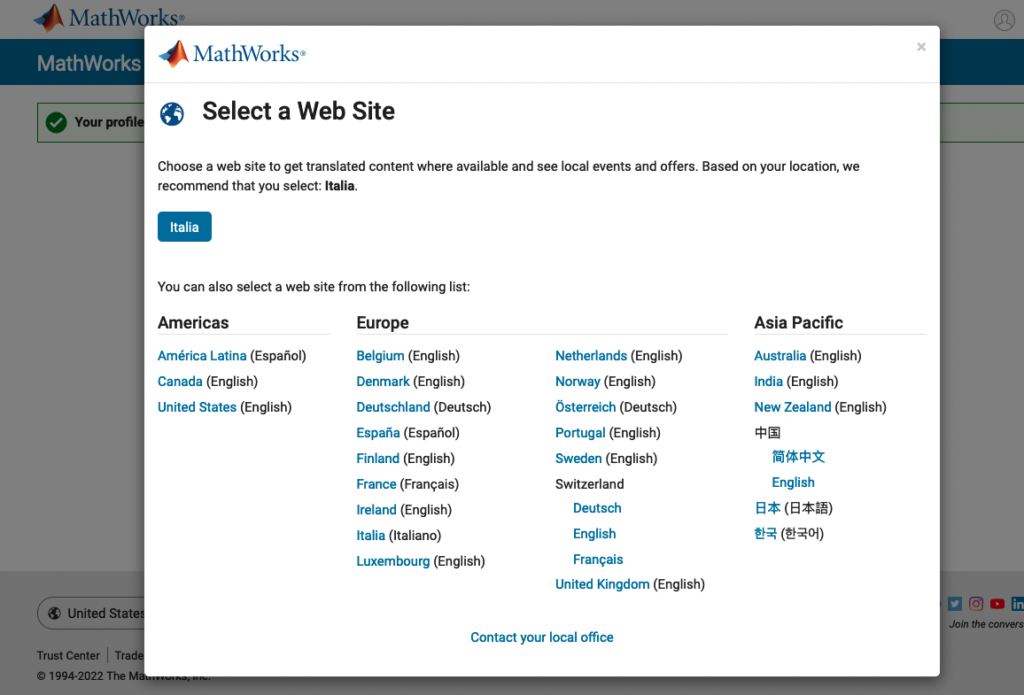Open Contact your local office link

point(542,637)
